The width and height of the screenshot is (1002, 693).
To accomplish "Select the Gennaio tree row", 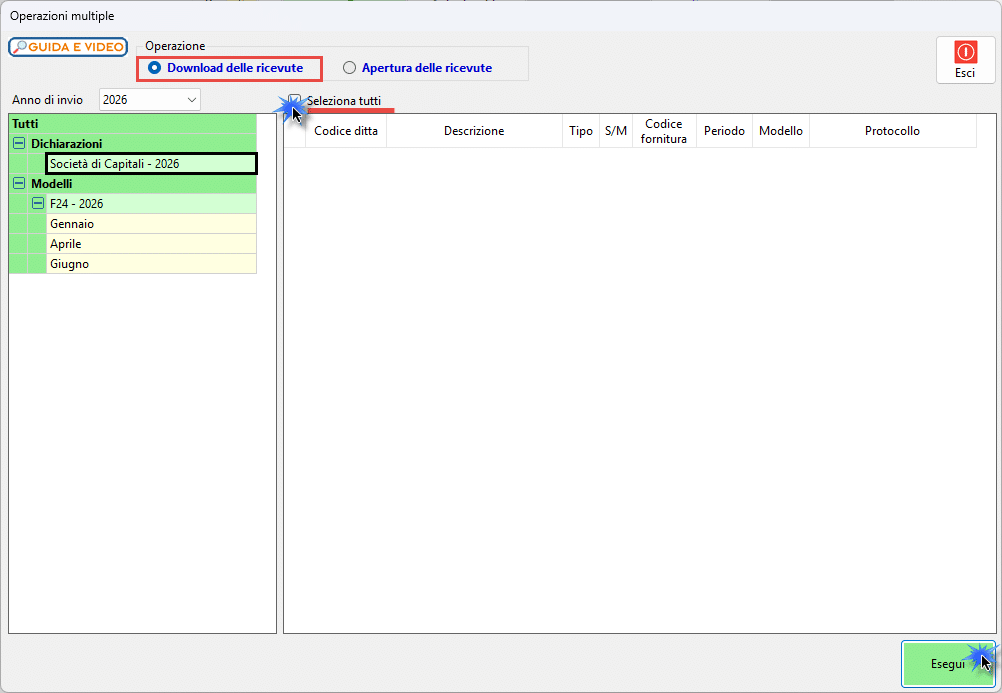I will (151, 224).
